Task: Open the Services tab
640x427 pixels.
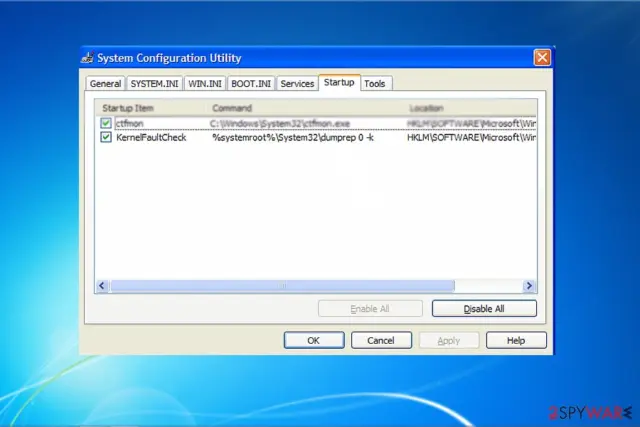Action: click(x=297, y=84)
